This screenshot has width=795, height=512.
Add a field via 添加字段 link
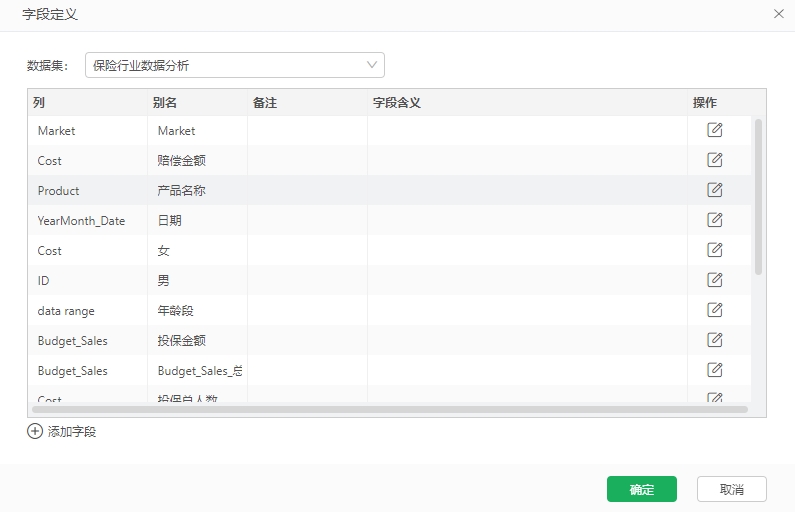(x=71, y=432)
